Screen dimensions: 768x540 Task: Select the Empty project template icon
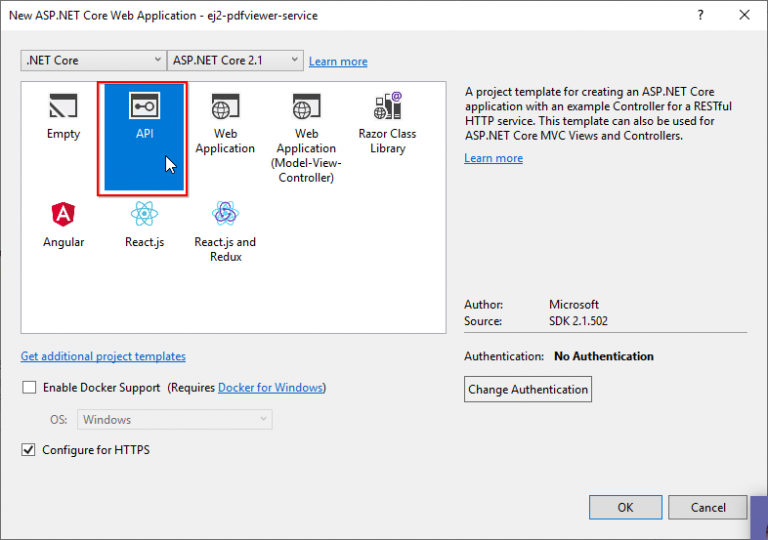click(x=63, y=108)
